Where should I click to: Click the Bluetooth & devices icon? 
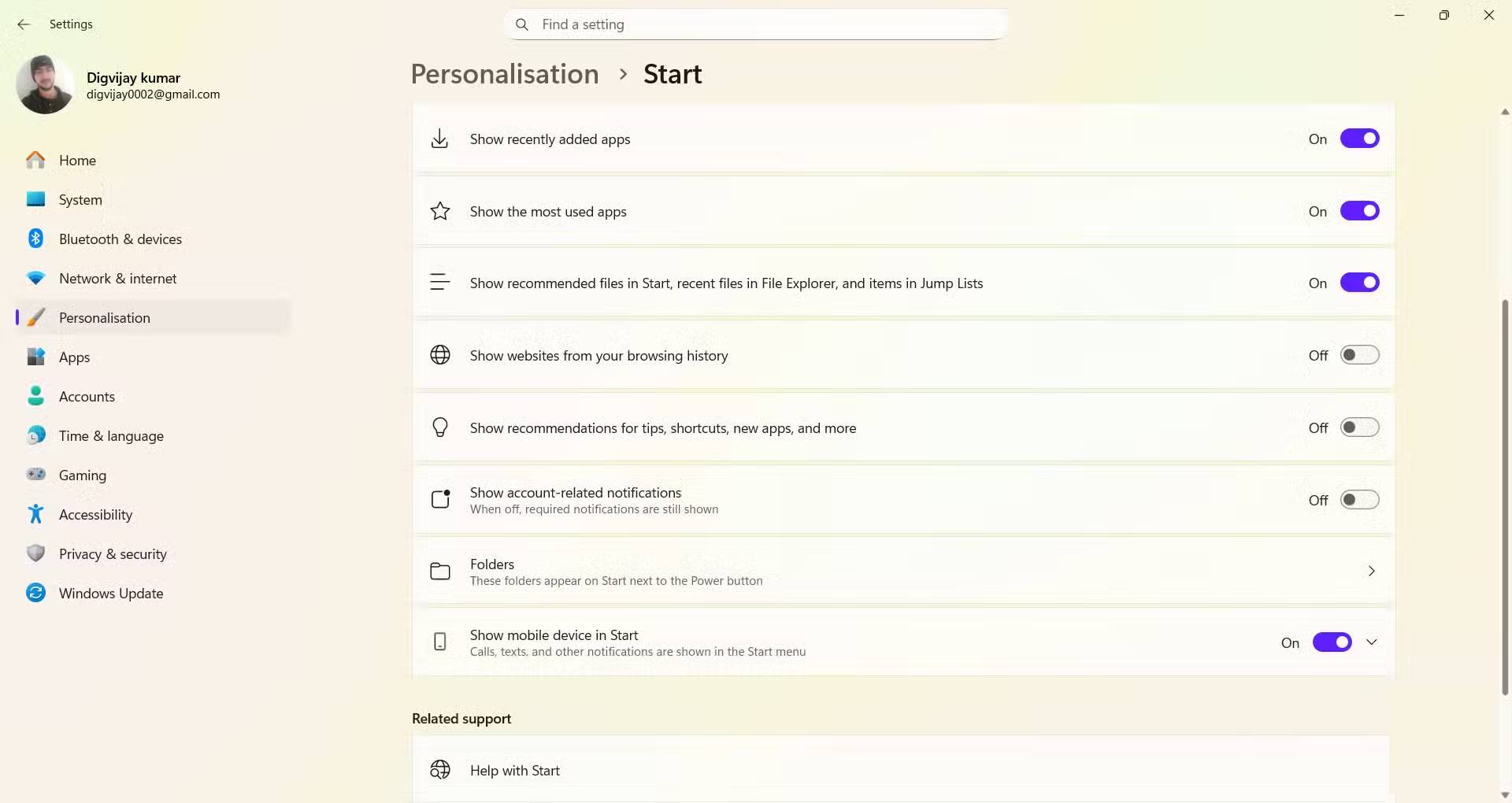pyautogui.click(x=35, y=239)
